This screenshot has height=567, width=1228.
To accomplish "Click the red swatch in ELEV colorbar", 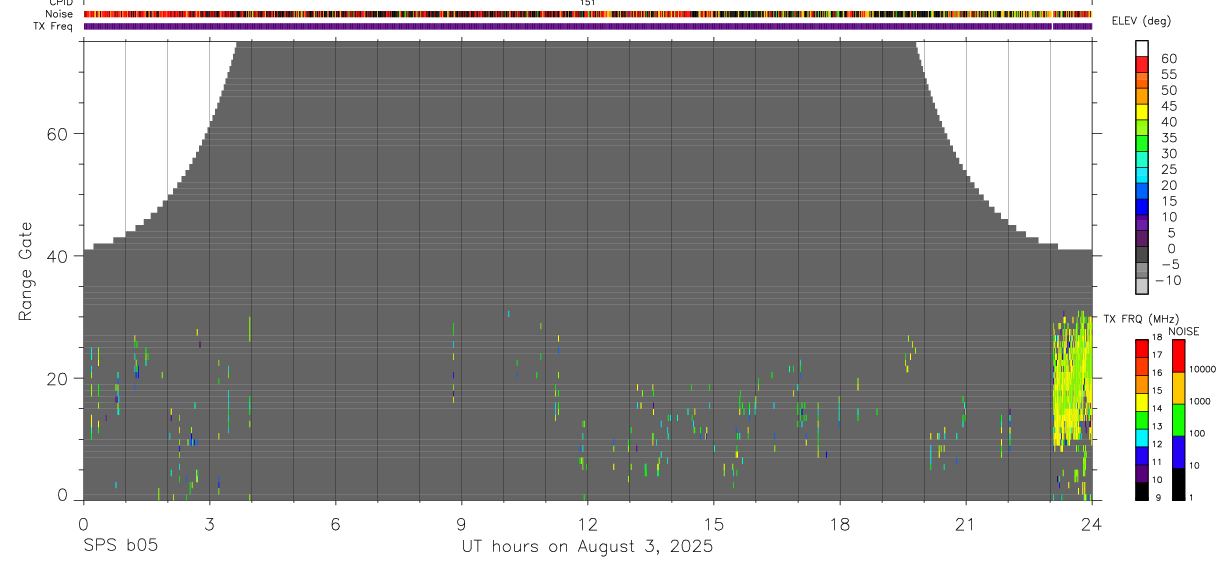I will [x=1142, y=64].
